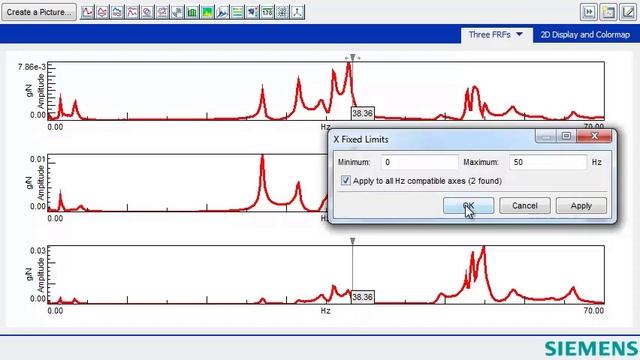640x360 pixels.
Task: Click the 70.00 X-axis limit of bottom plot
Action: click(x=593, y=311)
